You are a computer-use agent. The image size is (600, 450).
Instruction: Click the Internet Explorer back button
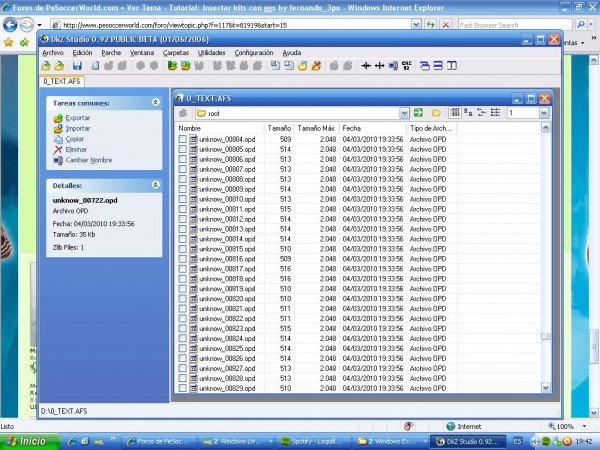pos(10,25)
